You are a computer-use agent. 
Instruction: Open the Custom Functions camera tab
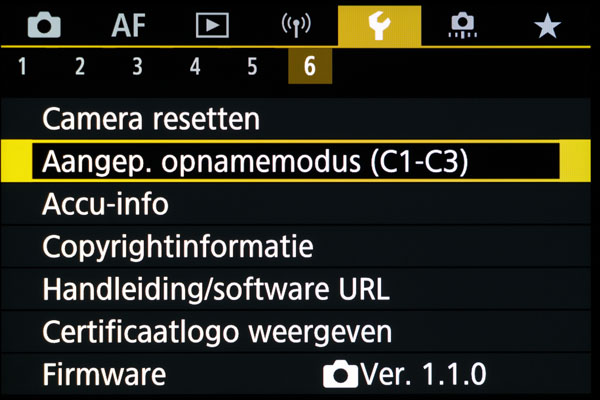(463, 26)
